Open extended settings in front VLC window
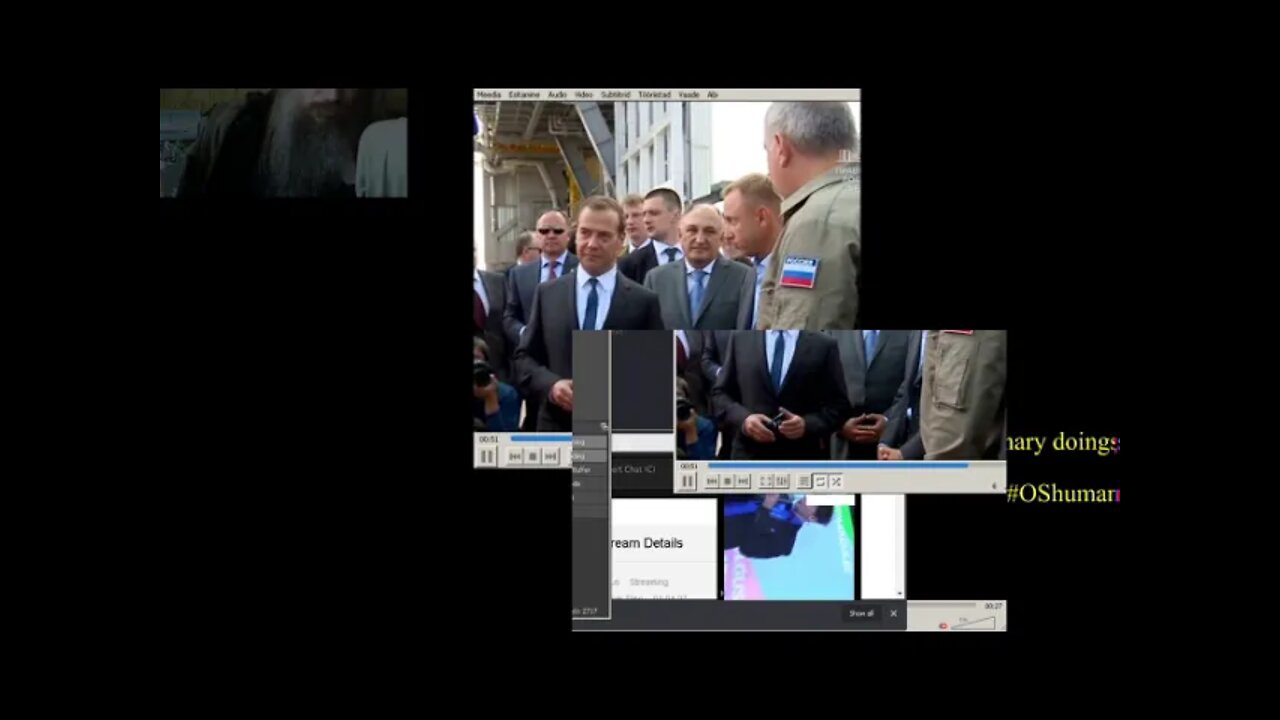Image resolution: width=1280 pixels, height=720 pixels. tap(782, 481)
